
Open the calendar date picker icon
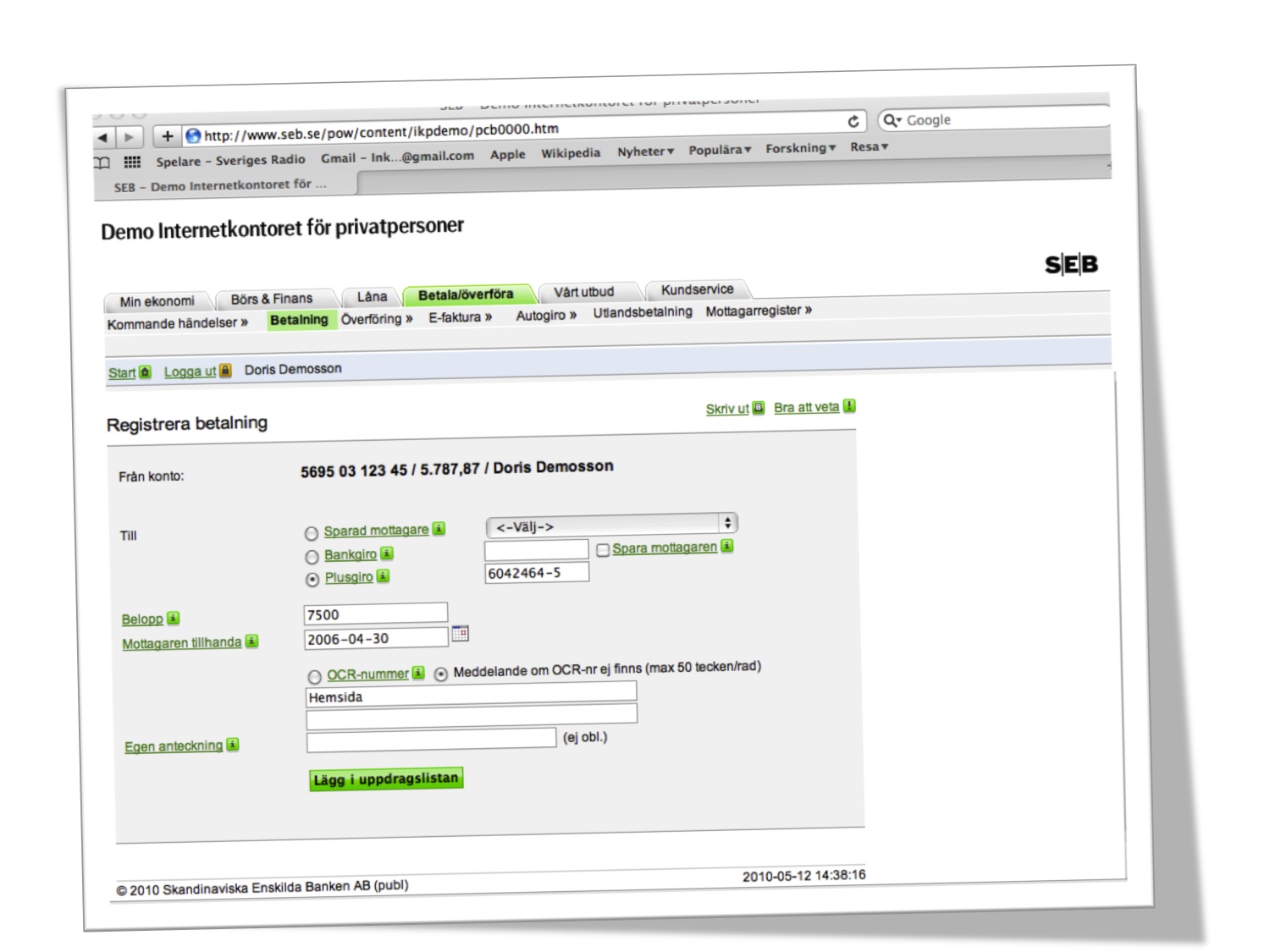click(460, 633)
